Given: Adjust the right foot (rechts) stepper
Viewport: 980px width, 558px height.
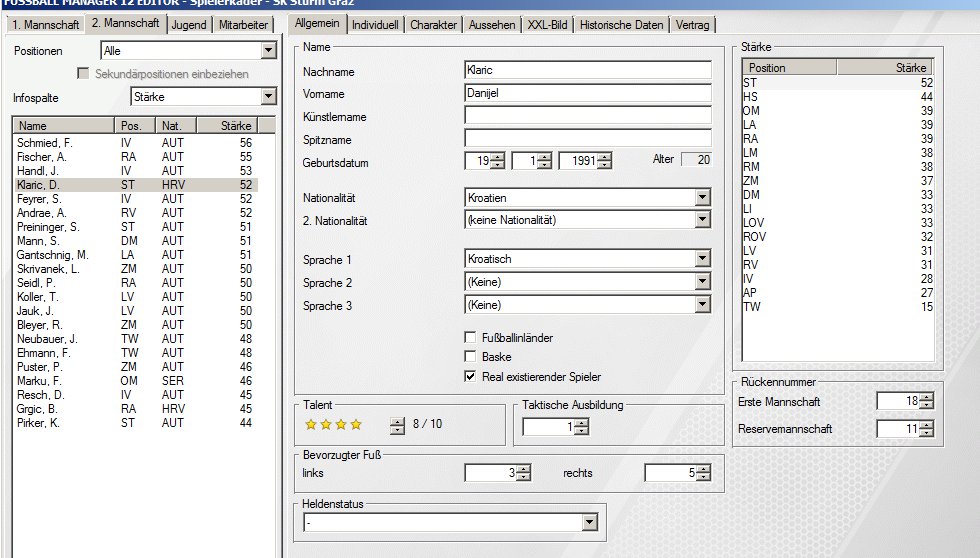Looking at the screenshot, I should 704,473.
